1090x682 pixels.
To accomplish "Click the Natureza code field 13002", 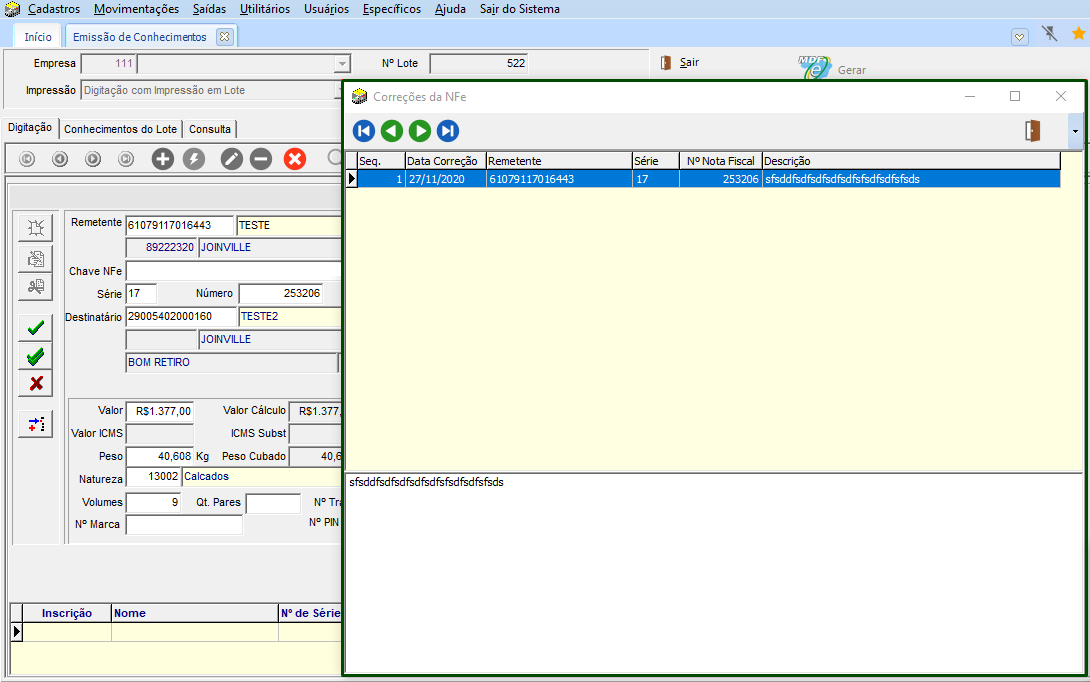I will (154, 476).
